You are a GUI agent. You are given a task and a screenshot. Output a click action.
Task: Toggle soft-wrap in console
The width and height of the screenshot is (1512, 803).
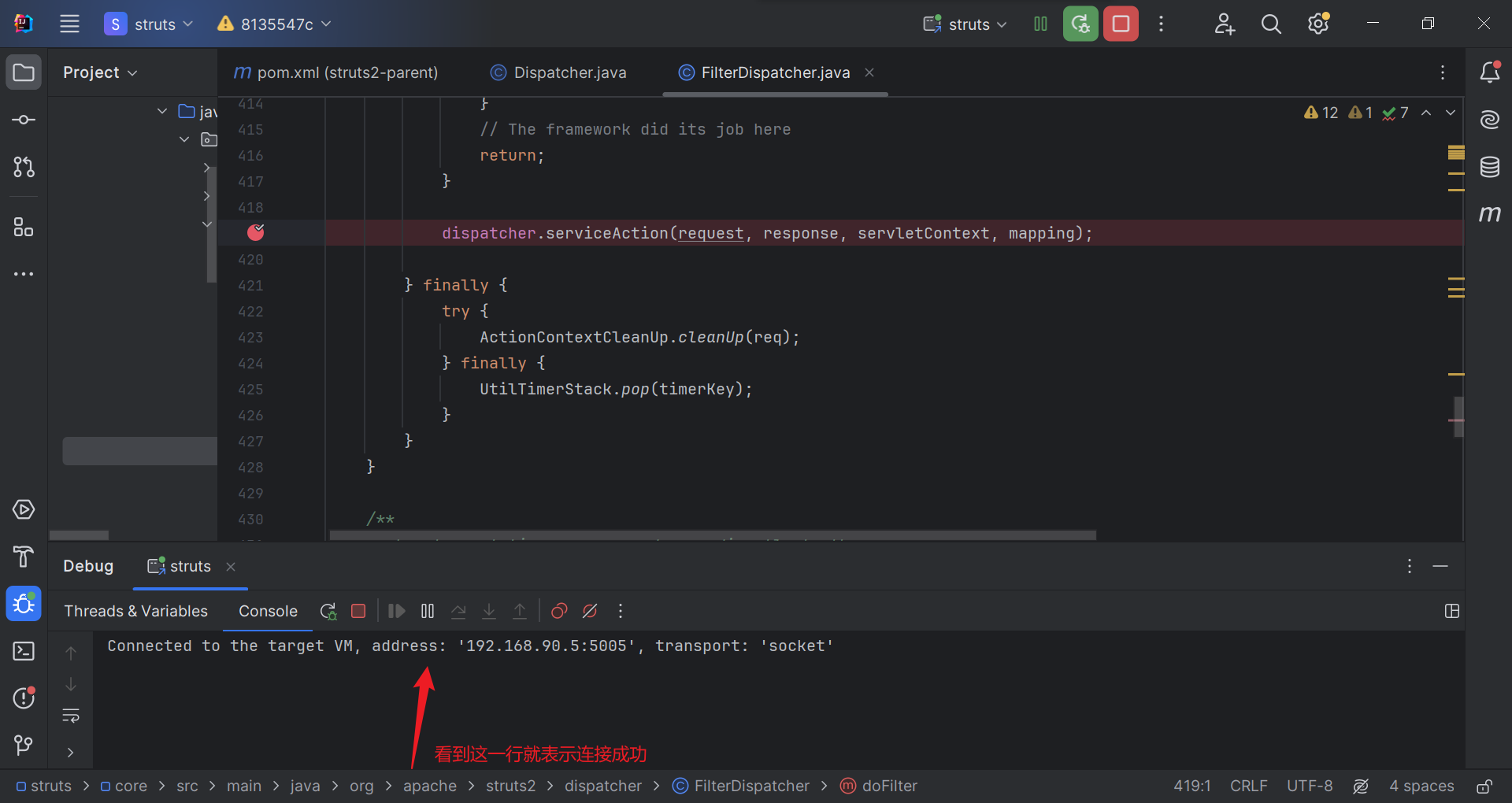pyautogui.click(x=71, y=716)
